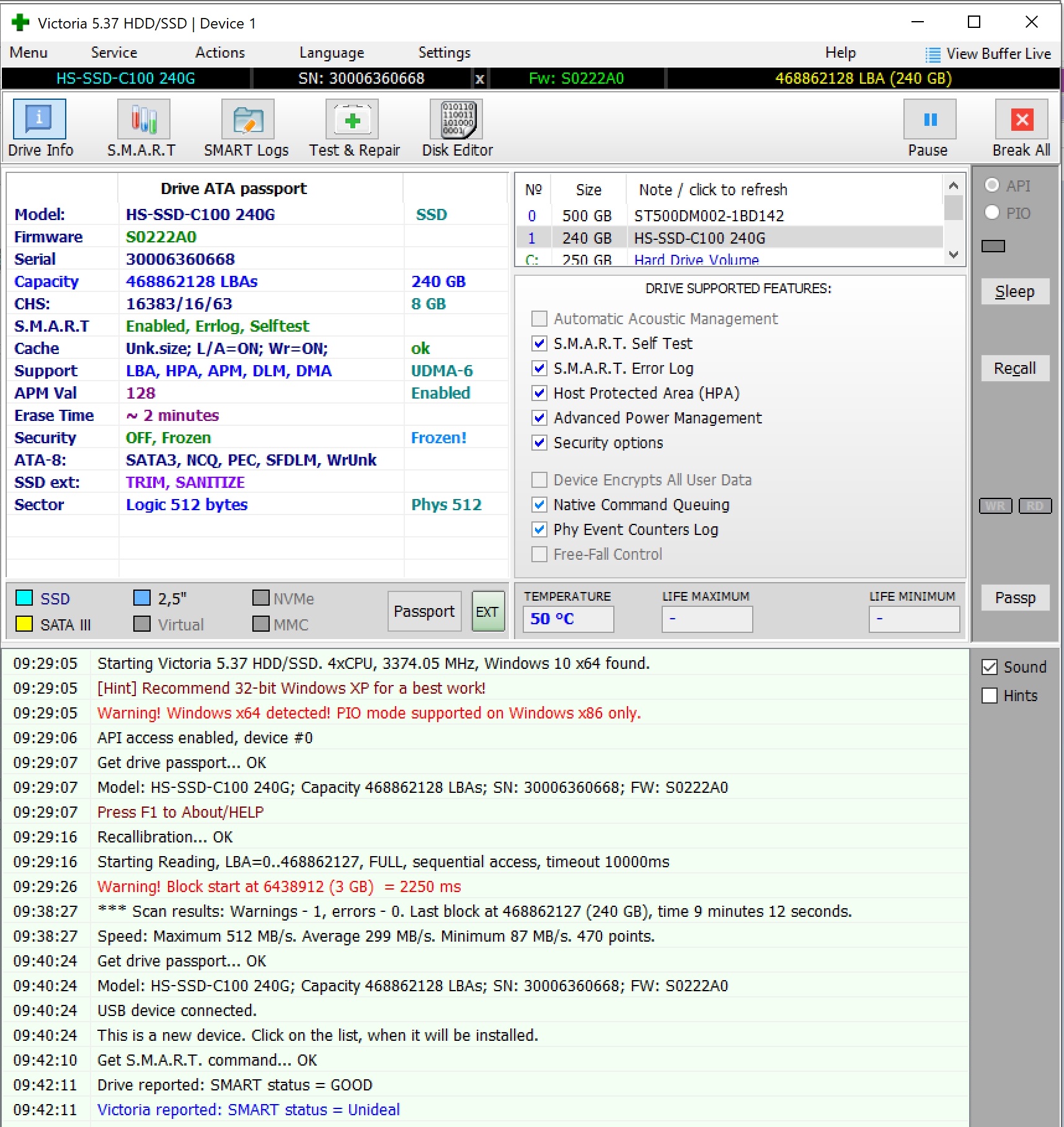Image resolution: width=1064 pixels, height=1127 pixels.
Task: Click the RD indicator
Action: point(1035,506)
